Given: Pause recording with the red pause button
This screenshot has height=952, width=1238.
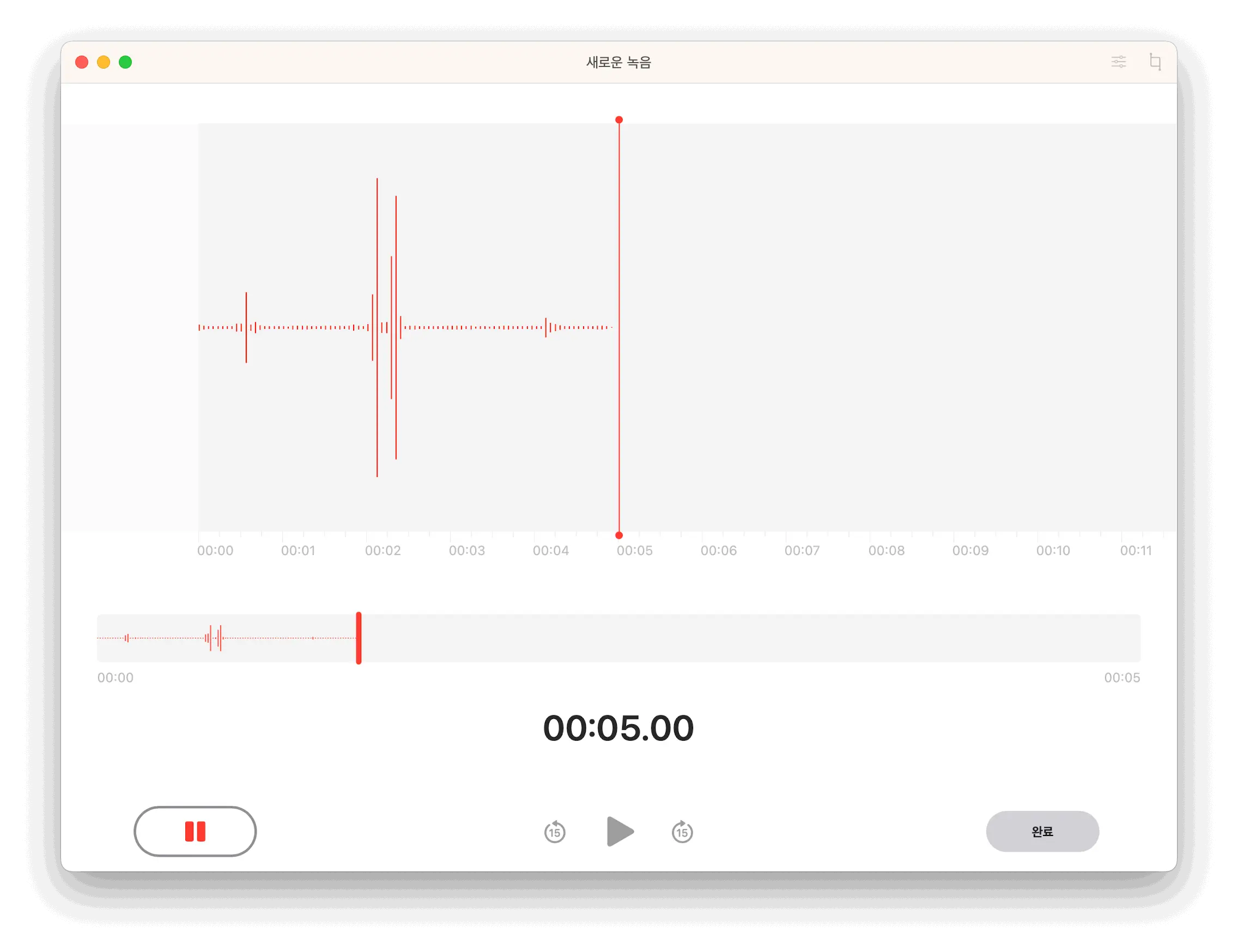Looking at the screenshot, I should click(195, 831).
